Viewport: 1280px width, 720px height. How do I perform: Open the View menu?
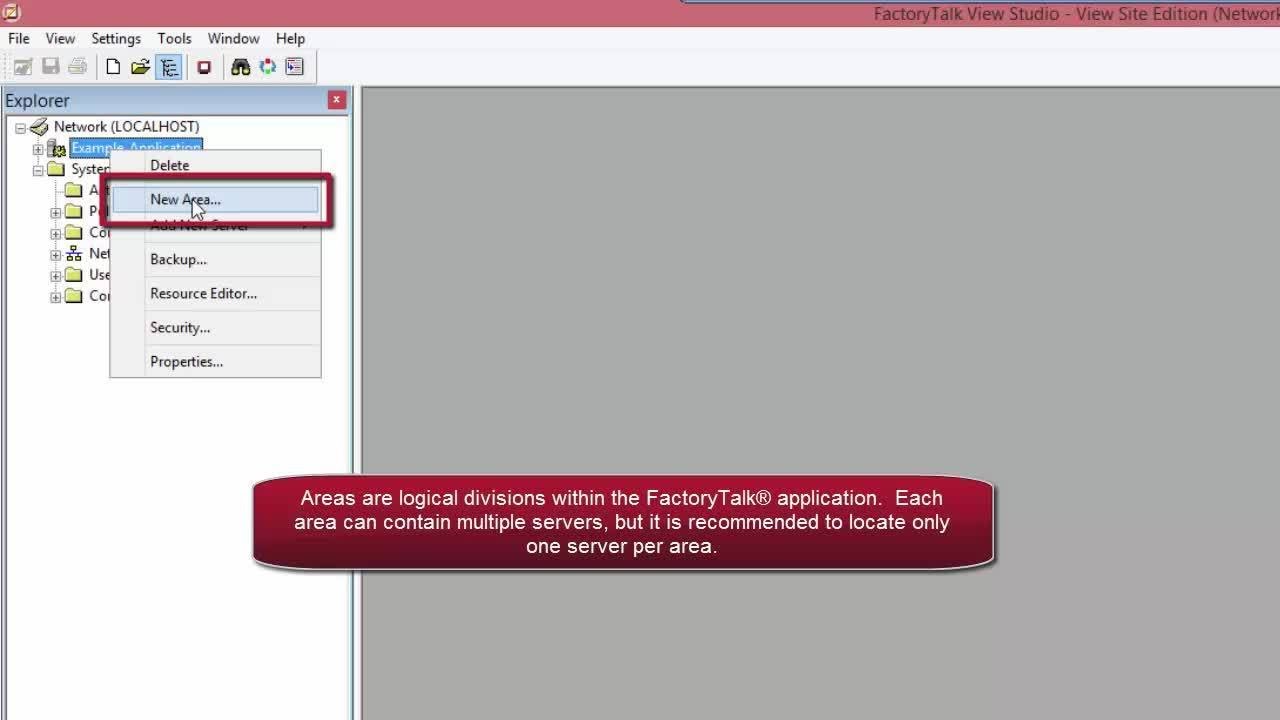[x=60, y=38]
